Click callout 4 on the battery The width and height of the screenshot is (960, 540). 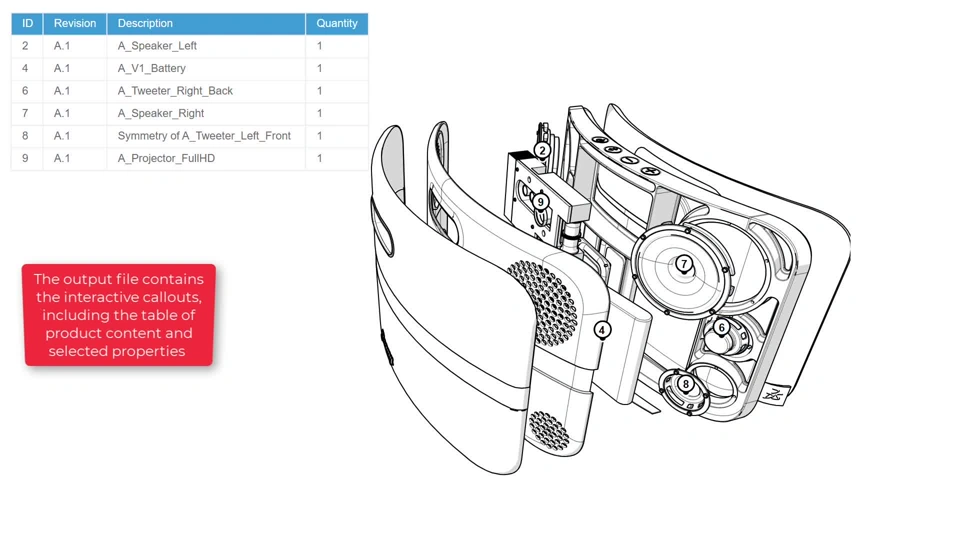click(602, 330)
